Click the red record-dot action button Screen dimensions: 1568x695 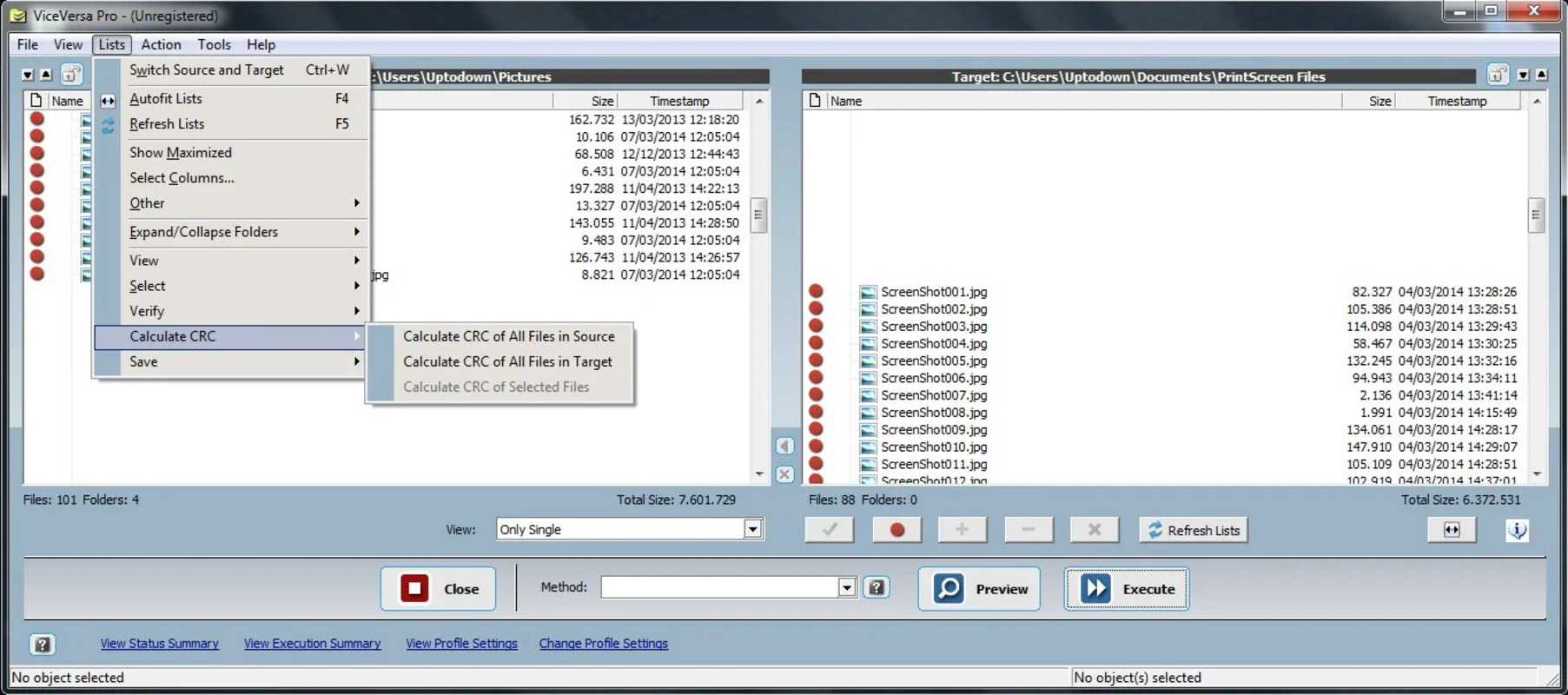point(896,530)
